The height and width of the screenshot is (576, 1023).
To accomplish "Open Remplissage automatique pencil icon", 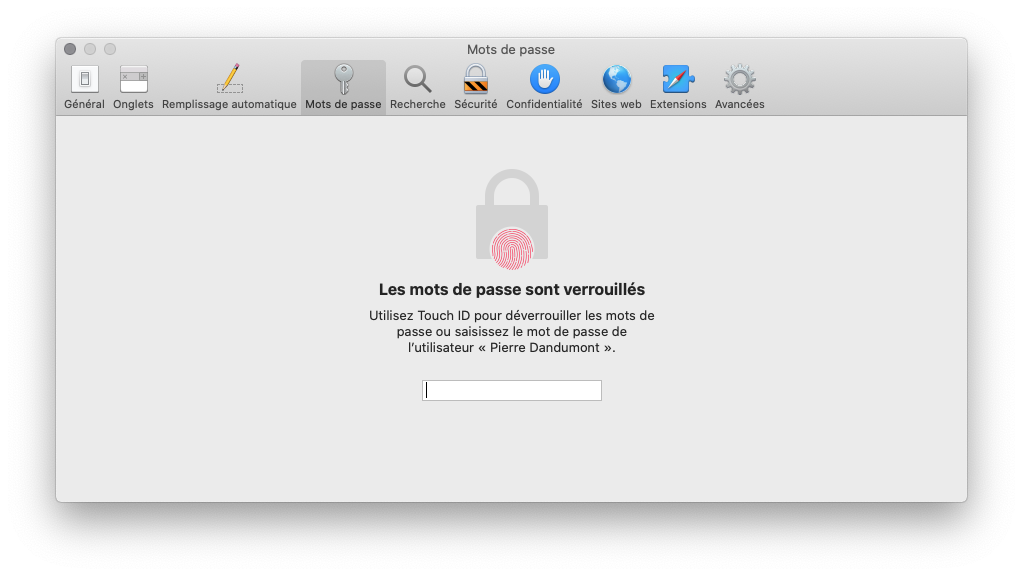I will pos(229,79).
